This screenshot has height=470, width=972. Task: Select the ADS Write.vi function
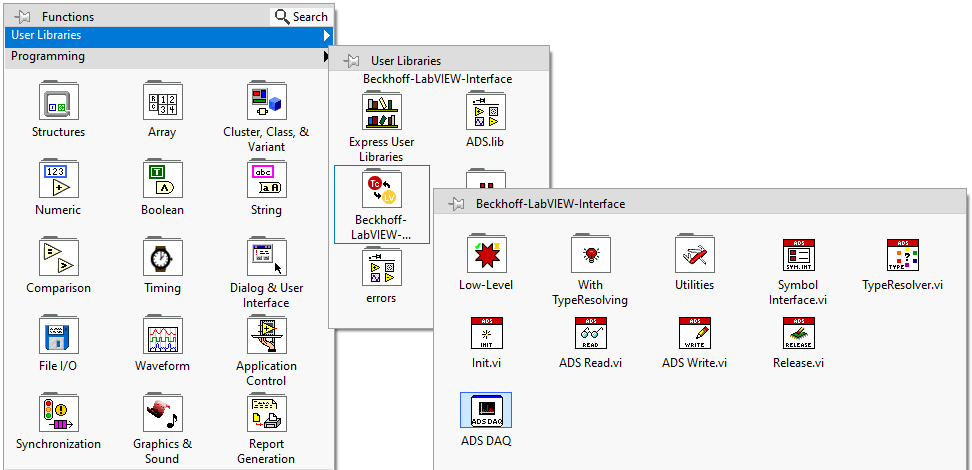694,334
